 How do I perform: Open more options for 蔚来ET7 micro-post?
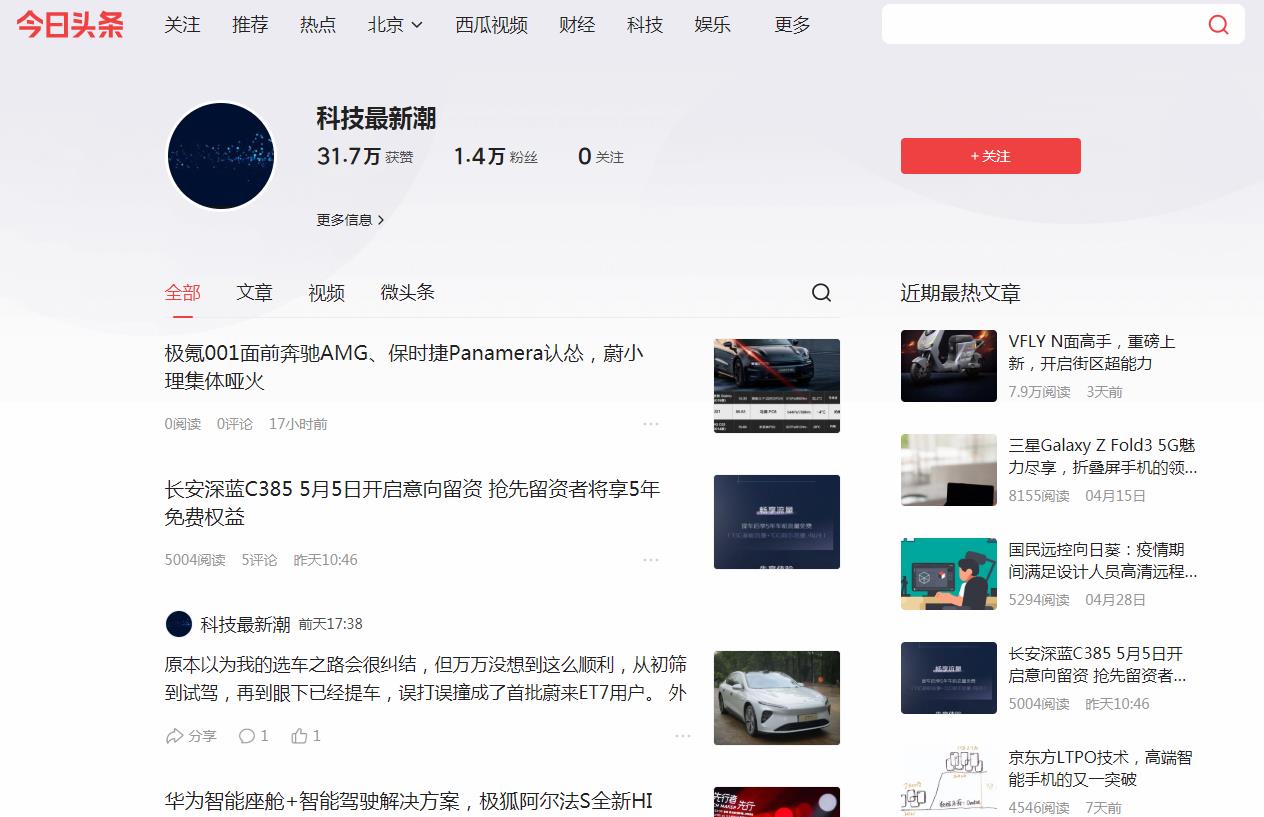tap(683, 736)
